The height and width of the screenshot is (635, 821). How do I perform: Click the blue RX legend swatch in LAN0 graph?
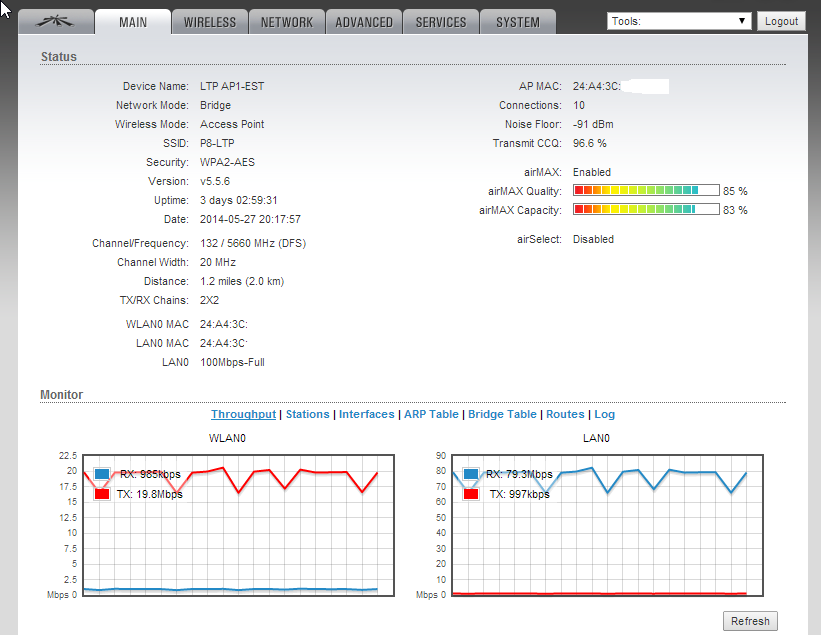pyautogui.click(x=471, y=474)
